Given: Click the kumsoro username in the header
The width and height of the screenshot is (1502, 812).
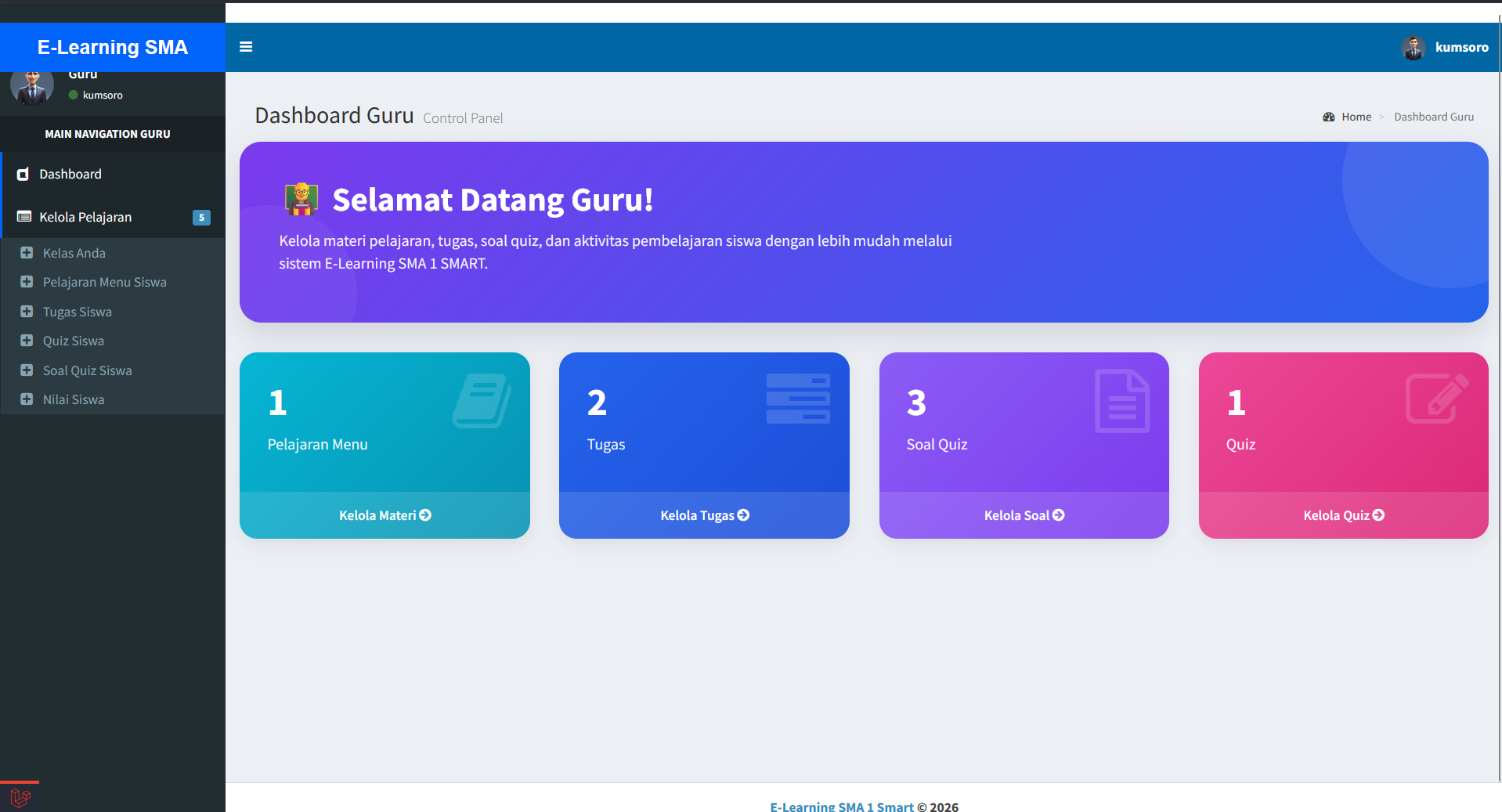Looking at the screenshot, I should [1461, 47].
